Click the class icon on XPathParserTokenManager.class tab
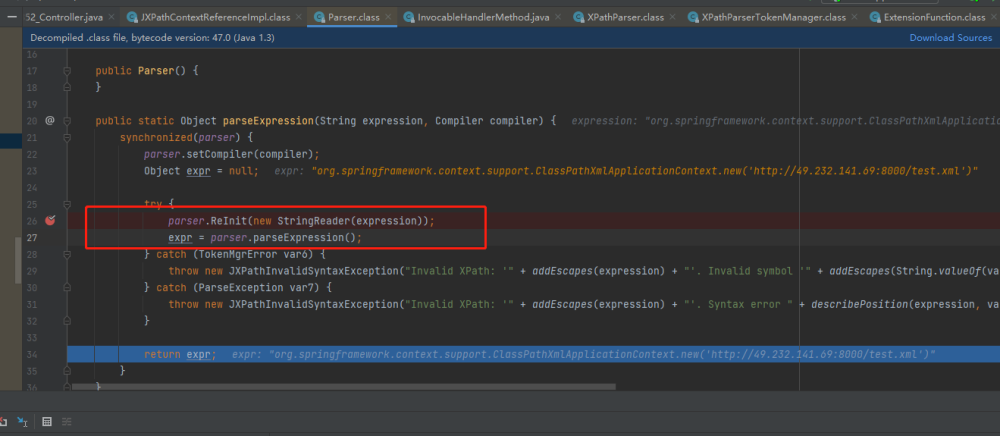The height and width of the screenshot is (436, 1000). (x=692, y=17)
